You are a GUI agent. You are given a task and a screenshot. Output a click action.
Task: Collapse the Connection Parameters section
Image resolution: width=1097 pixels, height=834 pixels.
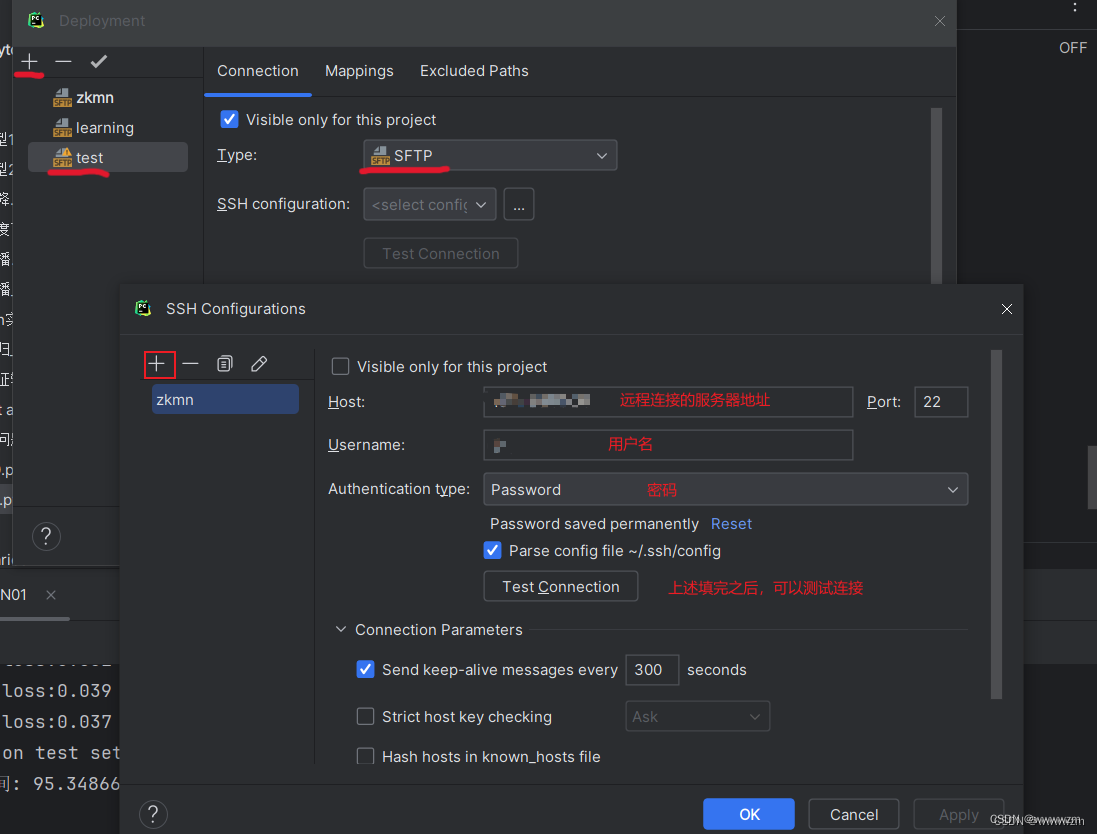341,630
